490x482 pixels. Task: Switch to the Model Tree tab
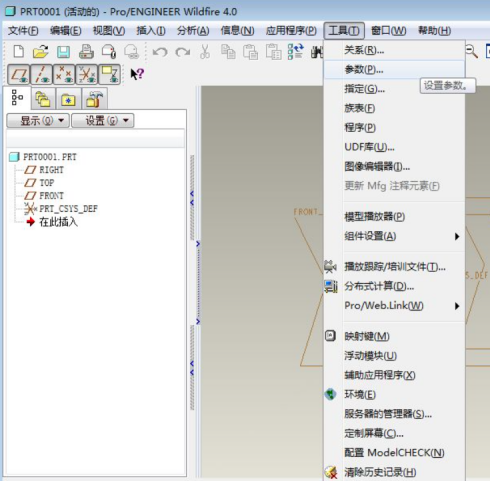pos(17,98)
